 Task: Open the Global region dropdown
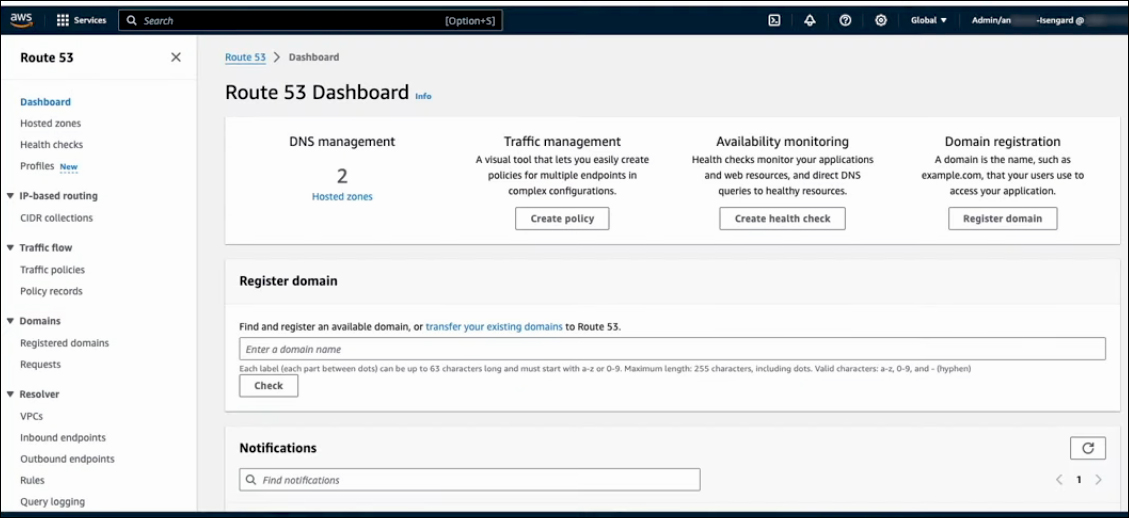[928, 20]
